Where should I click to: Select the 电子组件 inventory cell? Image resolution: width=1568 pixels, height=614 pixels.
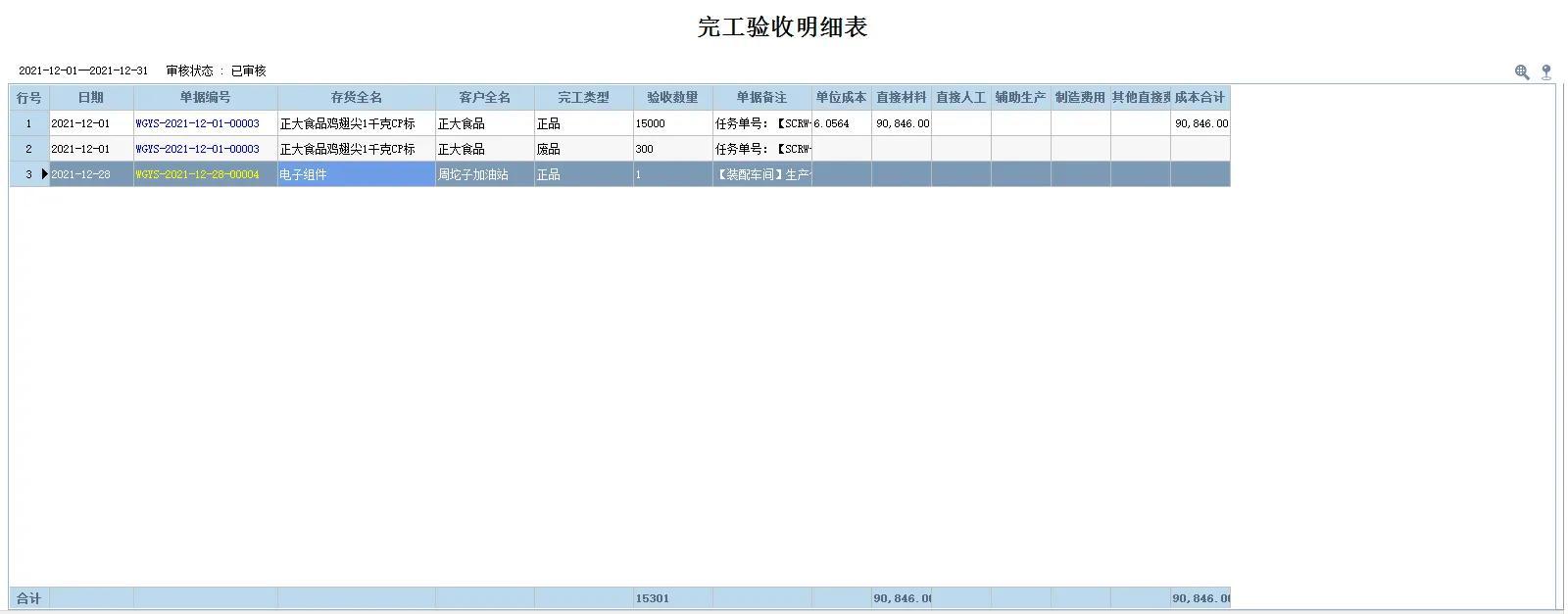tap(357, 174)
